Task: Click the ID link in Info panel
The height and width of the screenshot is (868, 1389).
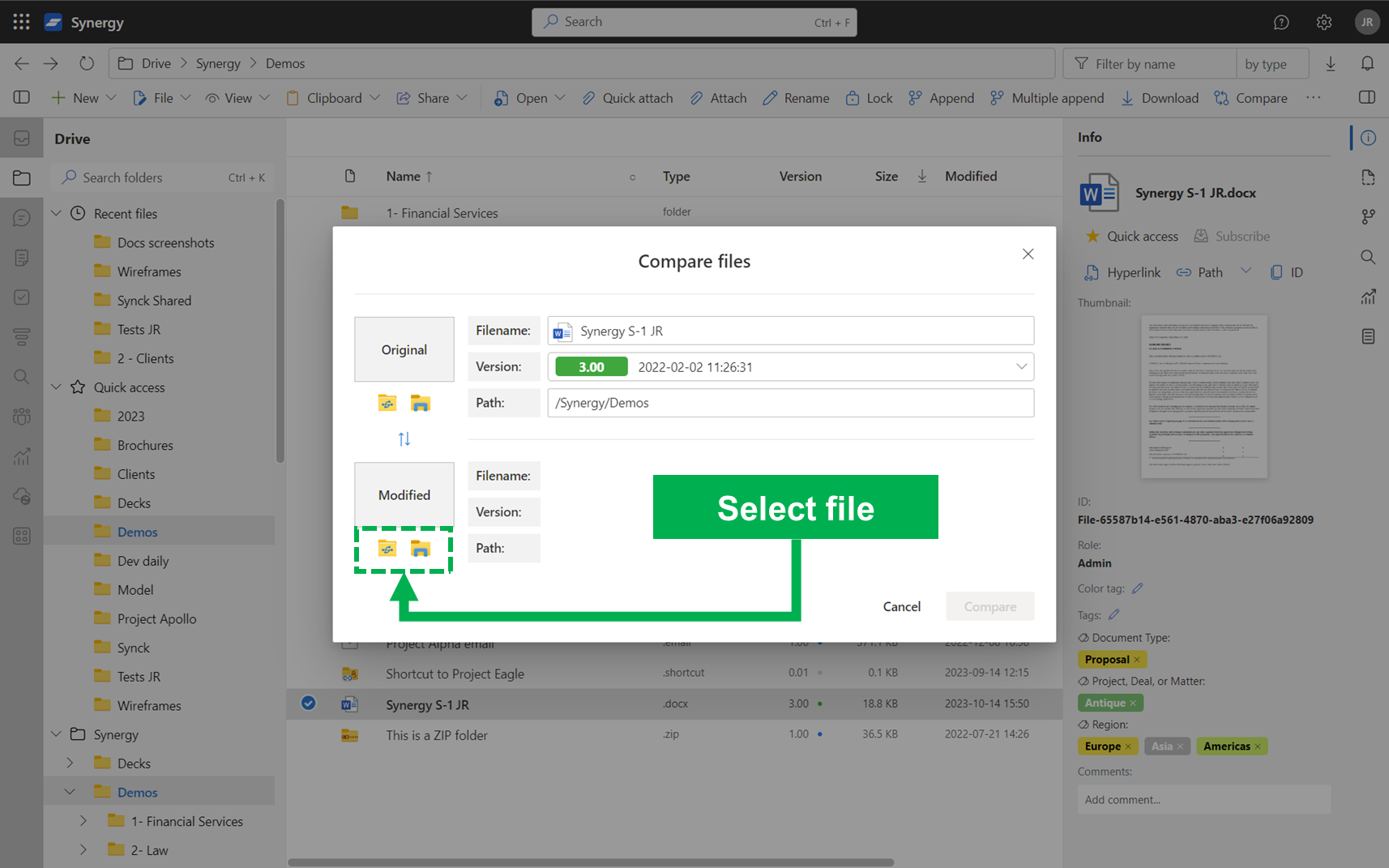Action: 1287,272
